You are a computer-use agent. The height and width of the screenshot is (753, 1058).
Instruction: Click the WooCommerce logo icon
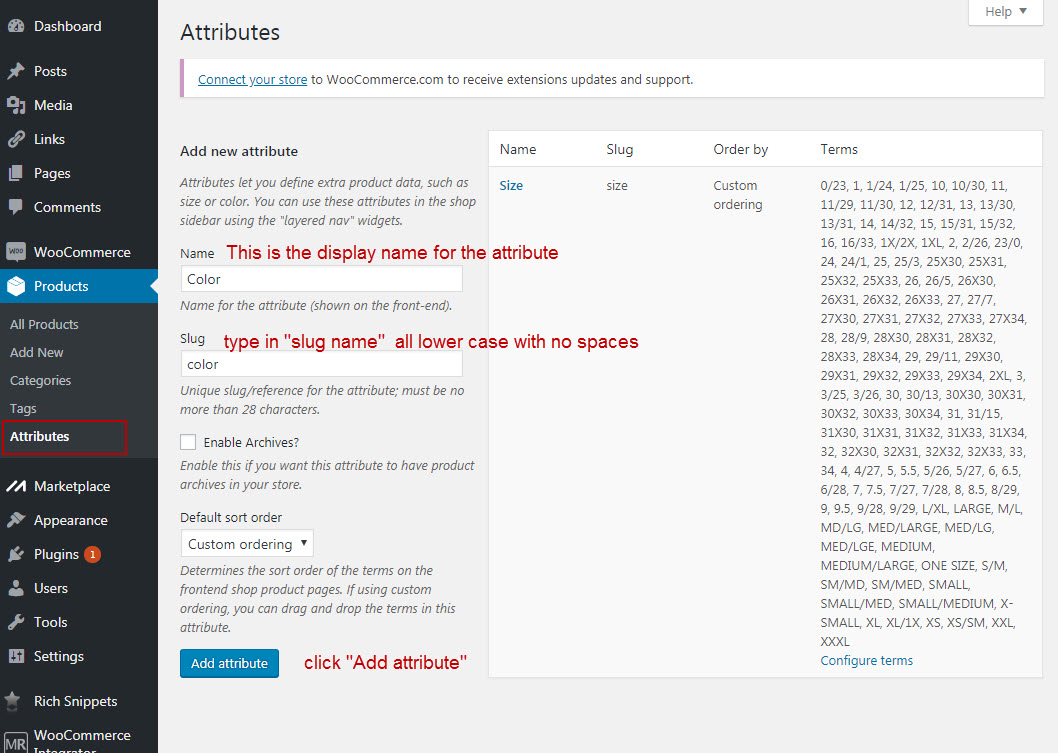[16, 252]
